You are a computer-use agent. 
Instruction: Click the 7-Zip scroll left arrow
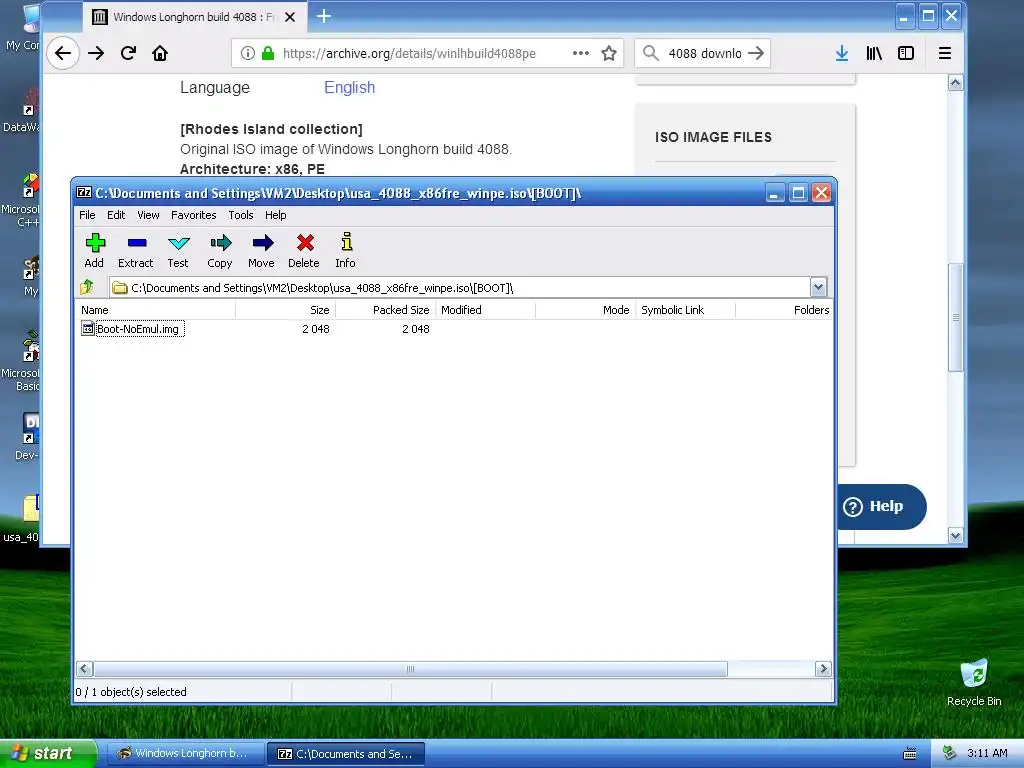[x=84, y=669]
